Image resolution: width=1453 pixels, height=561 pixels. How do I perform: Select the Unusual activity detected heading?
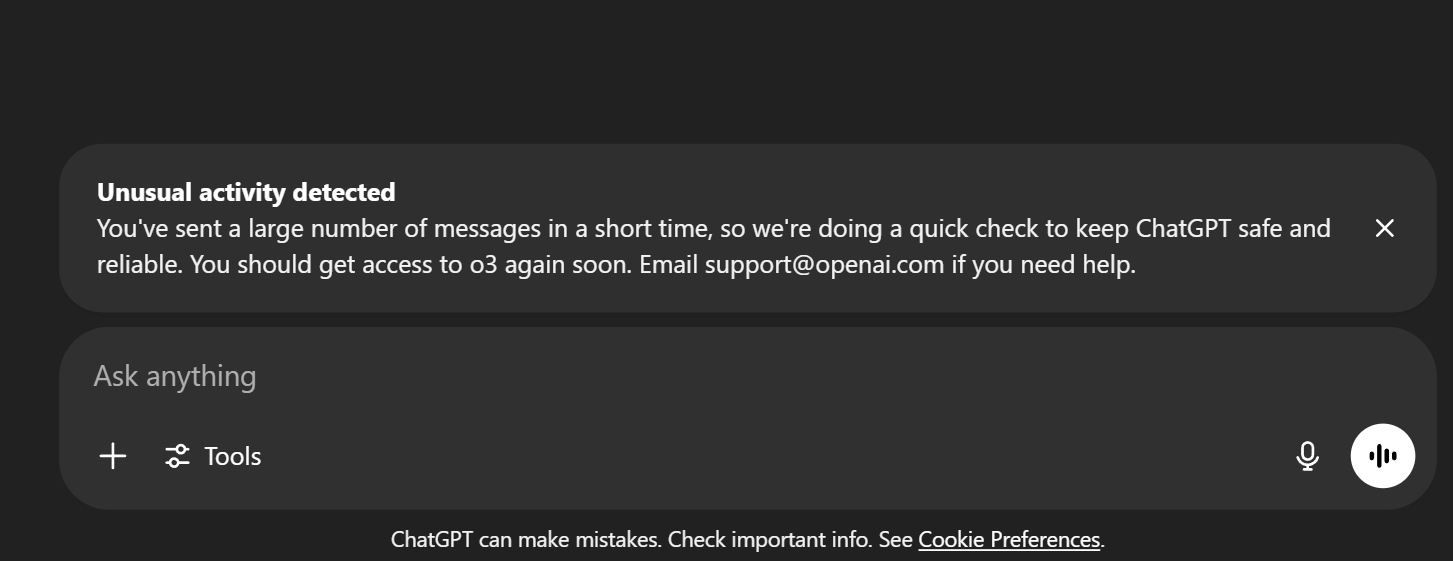pyautogui.click(x=246, y=192)
